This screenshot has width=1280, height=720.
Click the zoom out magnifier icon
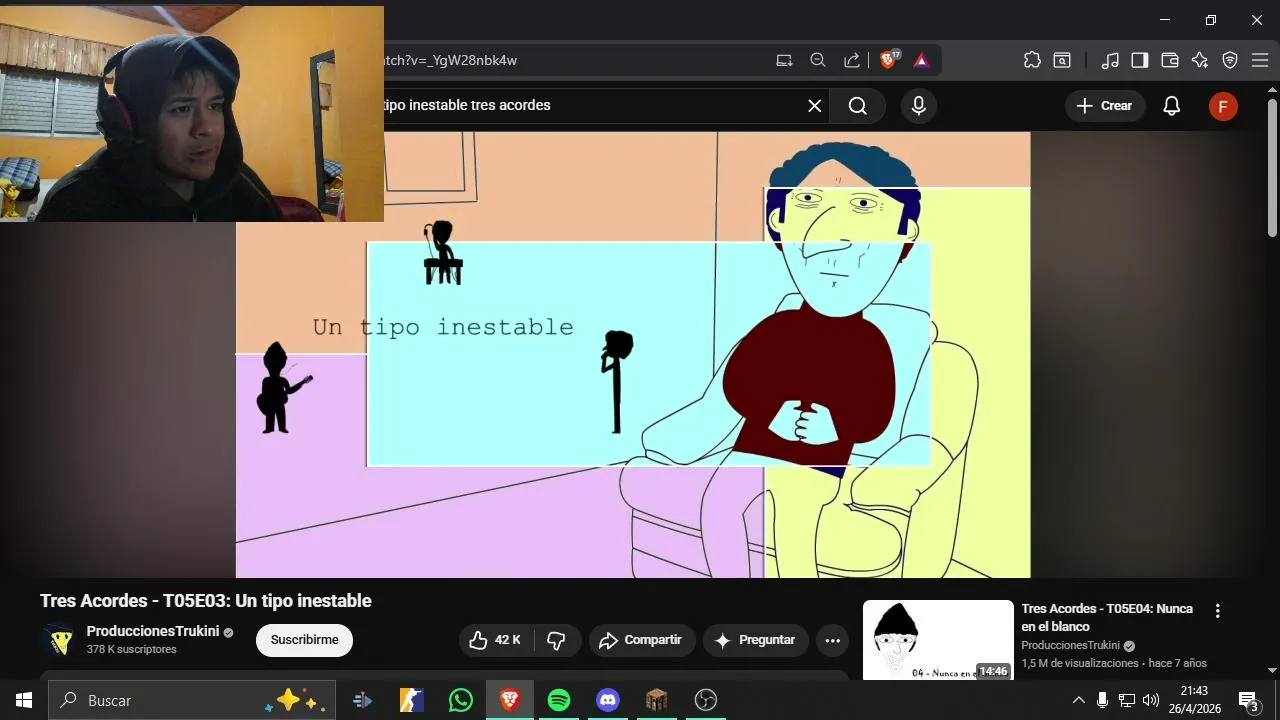pyautogui.click(x=818, y=60)
